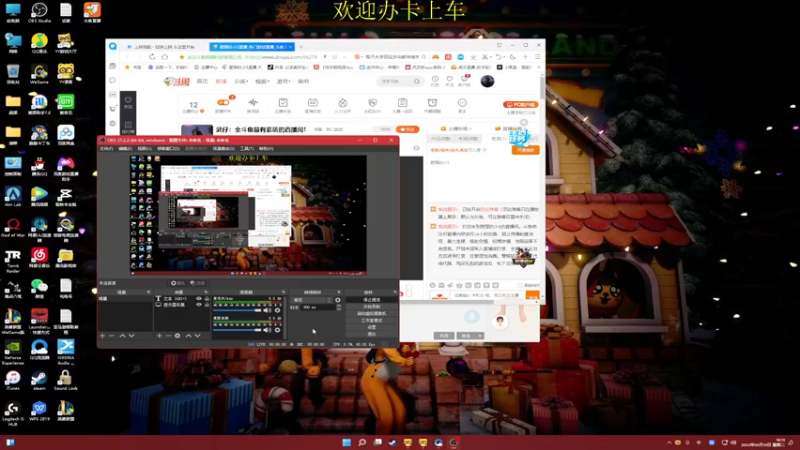Bookmark page with the star icon in address bar
Image resolution: width=800 pixels, height=450 pixels.
[182, 57]
